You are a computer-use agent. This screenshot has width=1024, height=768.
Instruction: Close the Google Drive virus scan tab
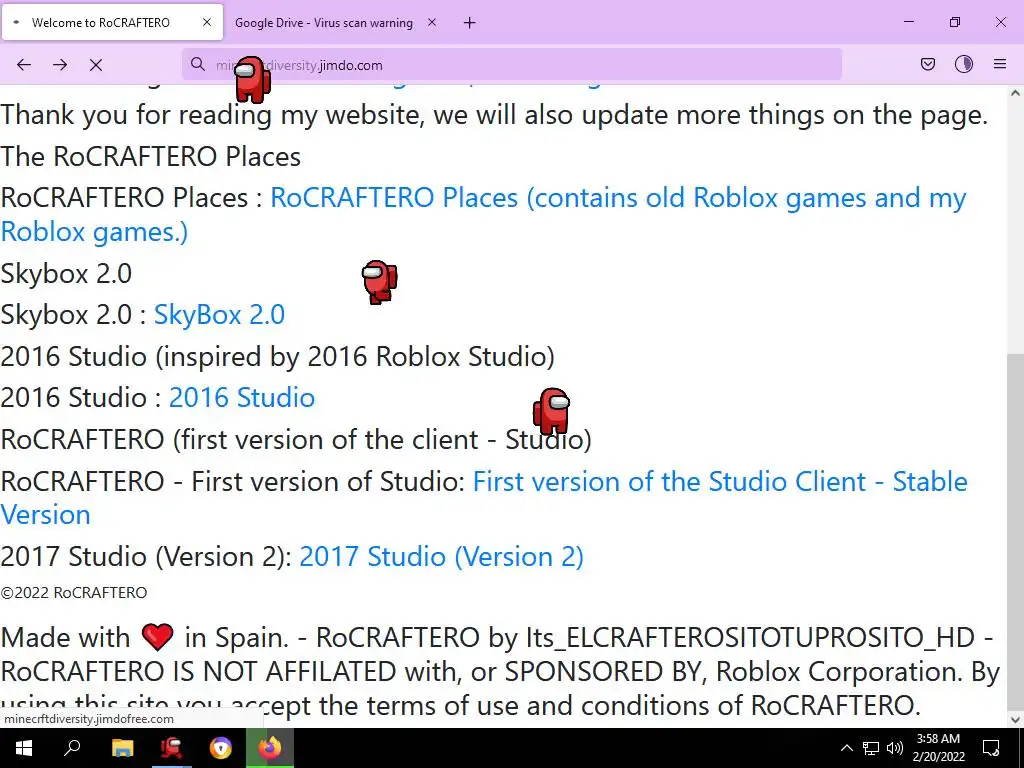[x=432, y=22]
